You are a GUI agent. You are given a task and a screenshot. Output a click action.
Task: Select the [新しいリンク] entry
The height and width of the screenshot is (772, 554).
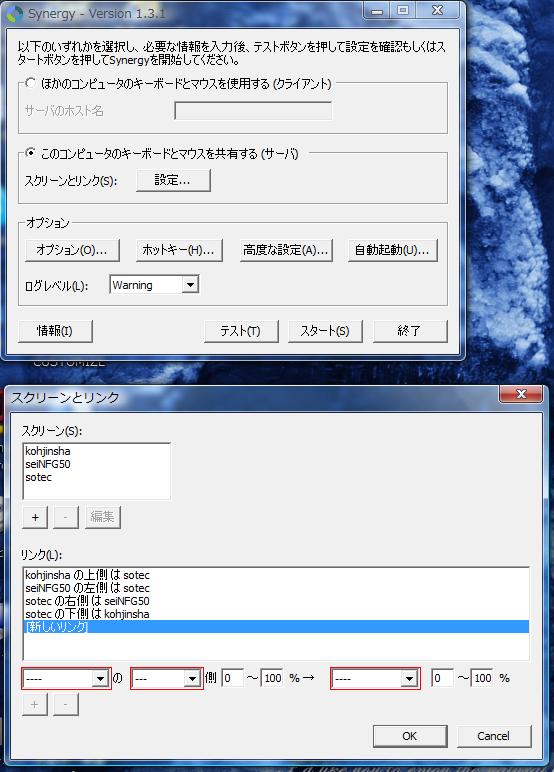point(276,627)
